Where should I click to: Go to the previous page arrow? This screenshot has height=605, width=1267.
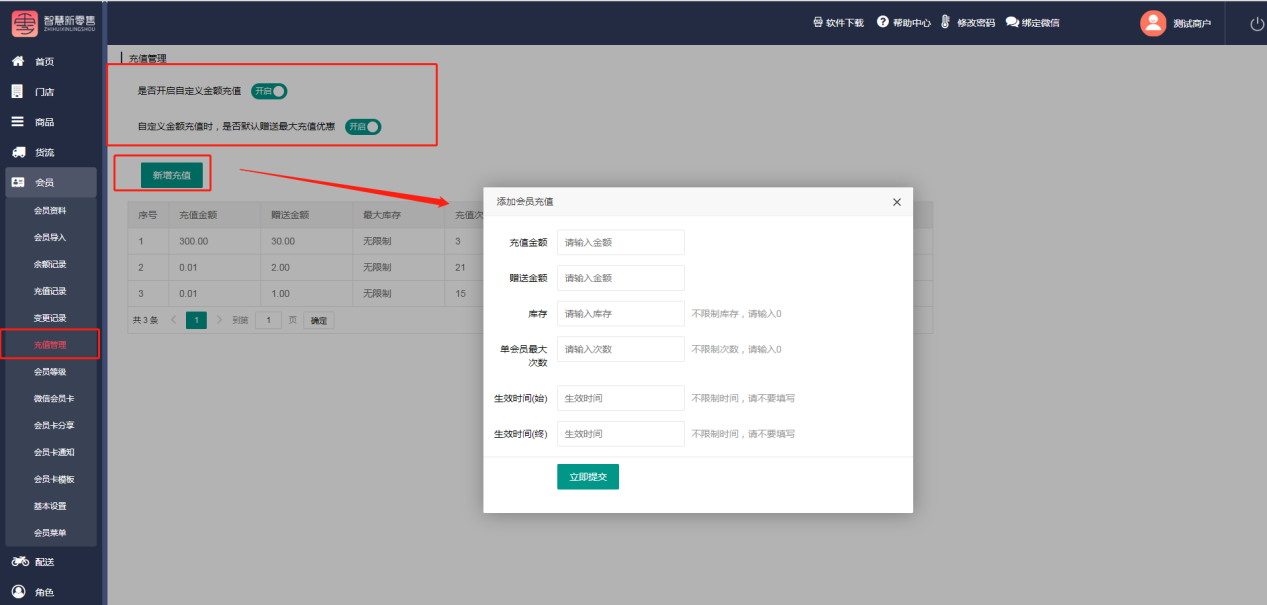pyautogui.click(x=173, y=321)
